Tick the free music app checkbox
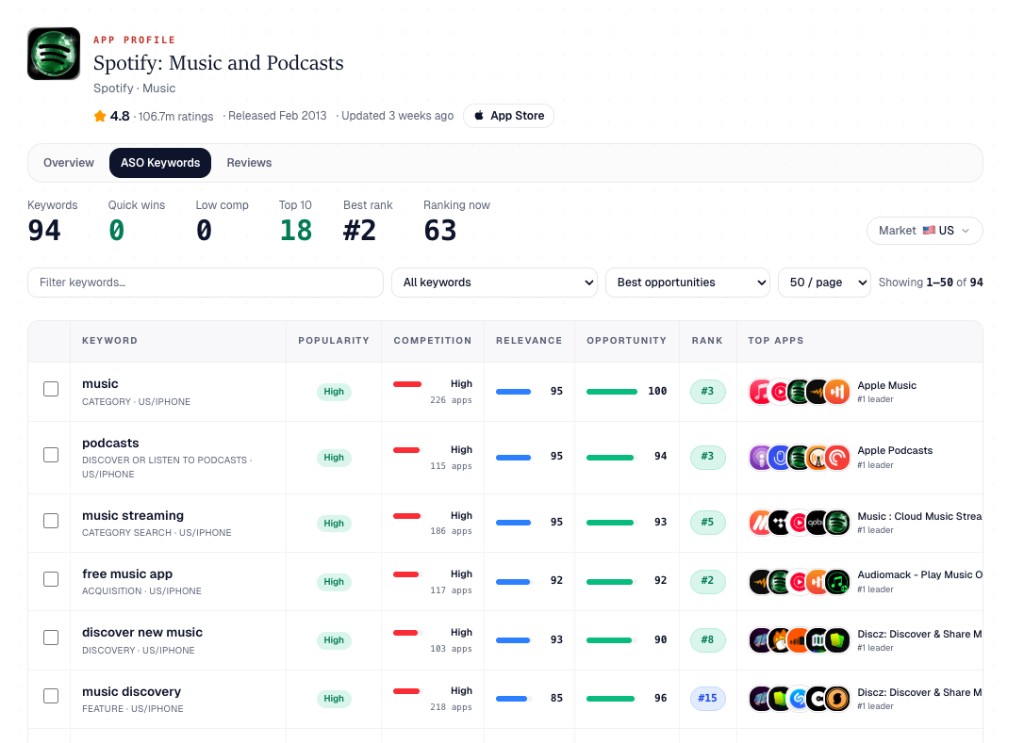 (x=51, y=579)
